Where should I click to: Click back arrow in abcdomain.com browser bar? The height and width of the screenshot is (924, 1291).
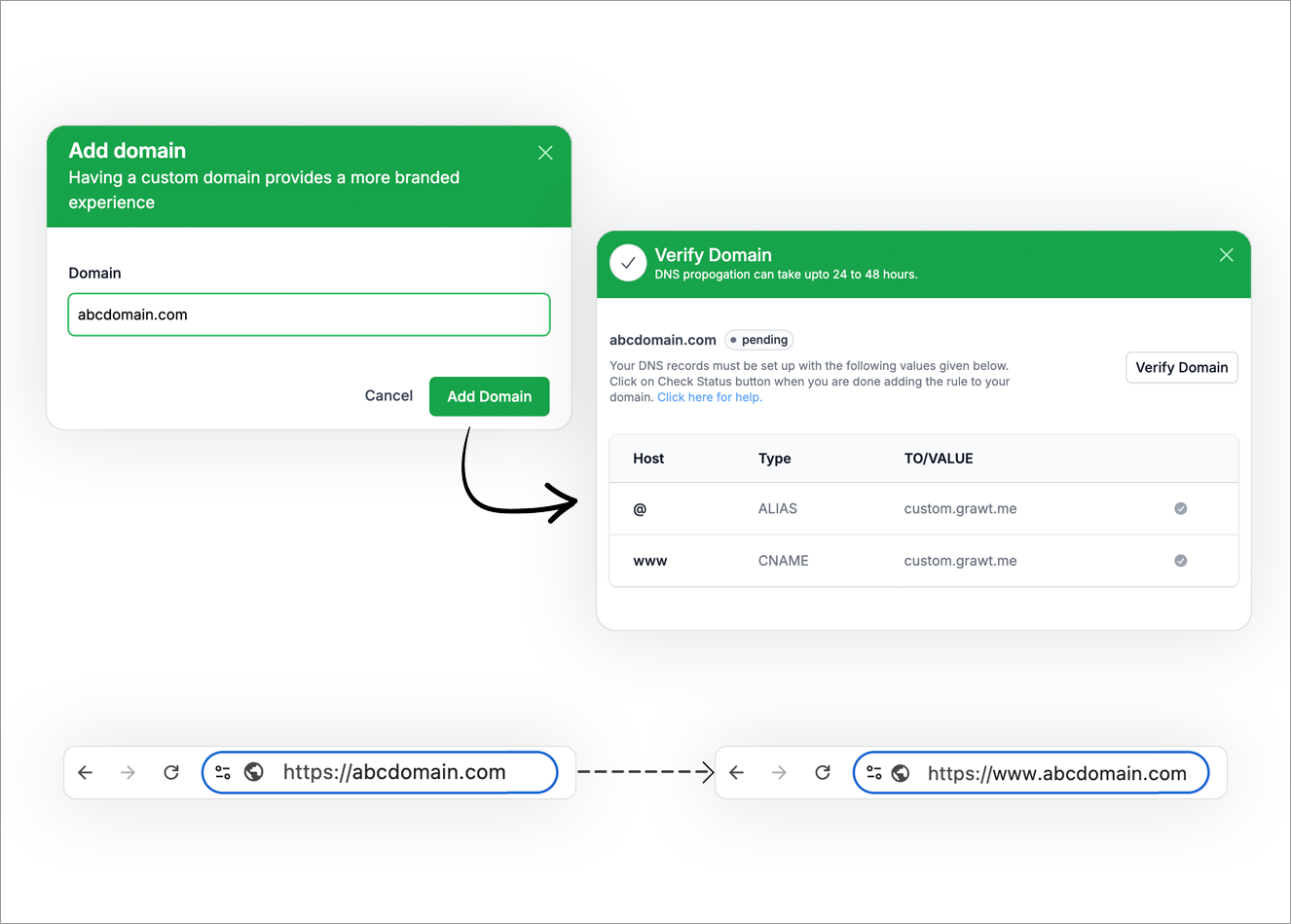click(86, 772)
